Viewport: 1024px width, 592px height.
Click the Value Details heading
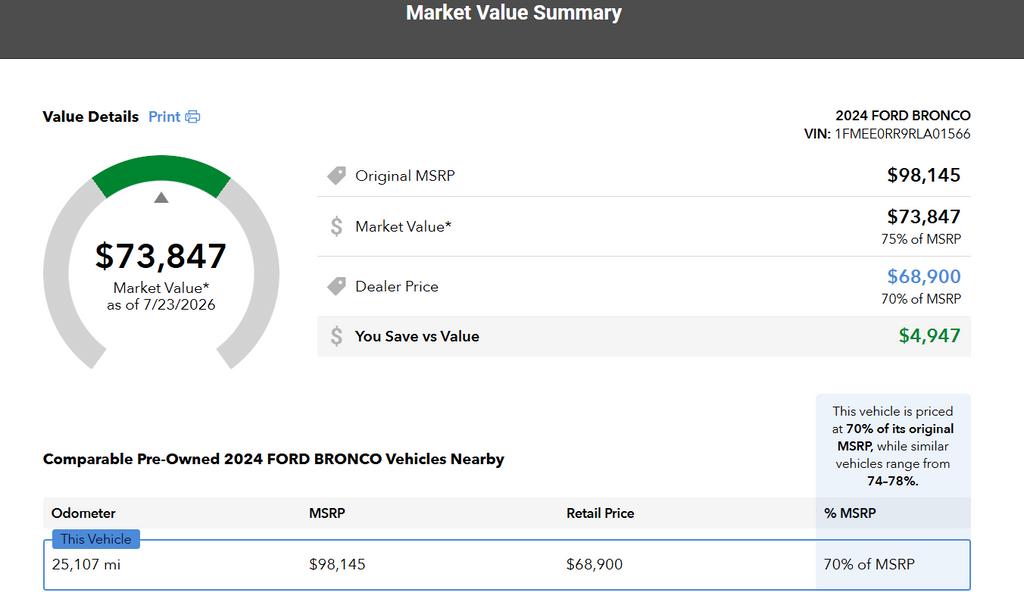[x=91, y=117]
